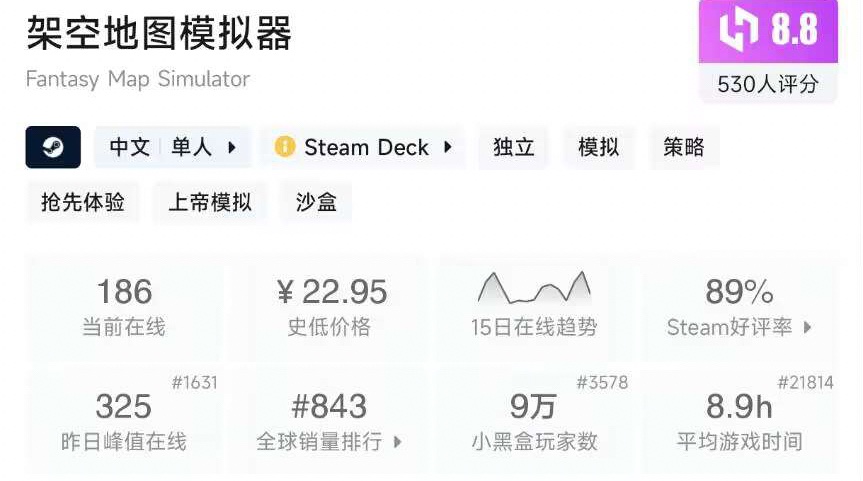863x481 pixels.
Task: Select the 策略 genre tag
Action: click(684, 148)
